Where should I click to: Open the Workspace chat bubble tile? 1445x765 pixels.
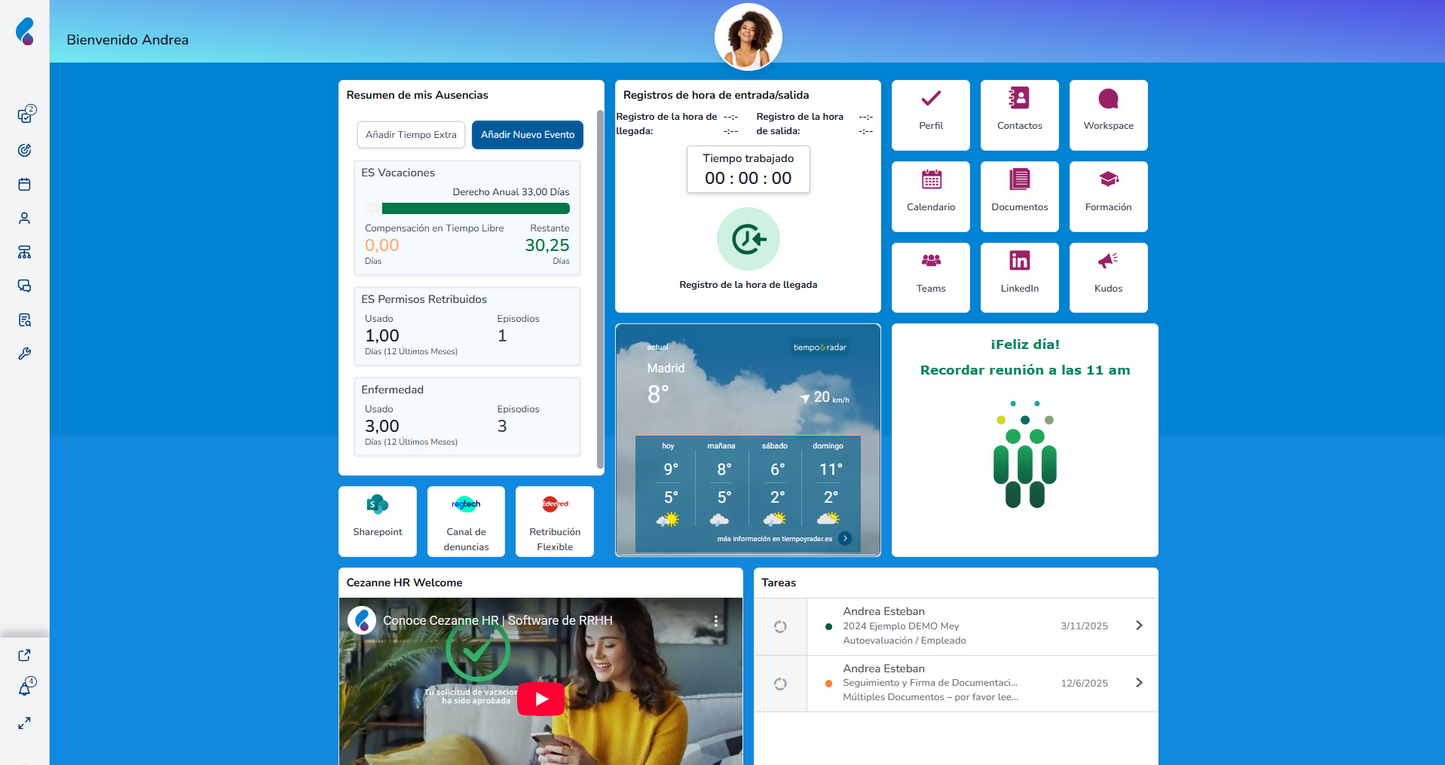pos(1108,115)
